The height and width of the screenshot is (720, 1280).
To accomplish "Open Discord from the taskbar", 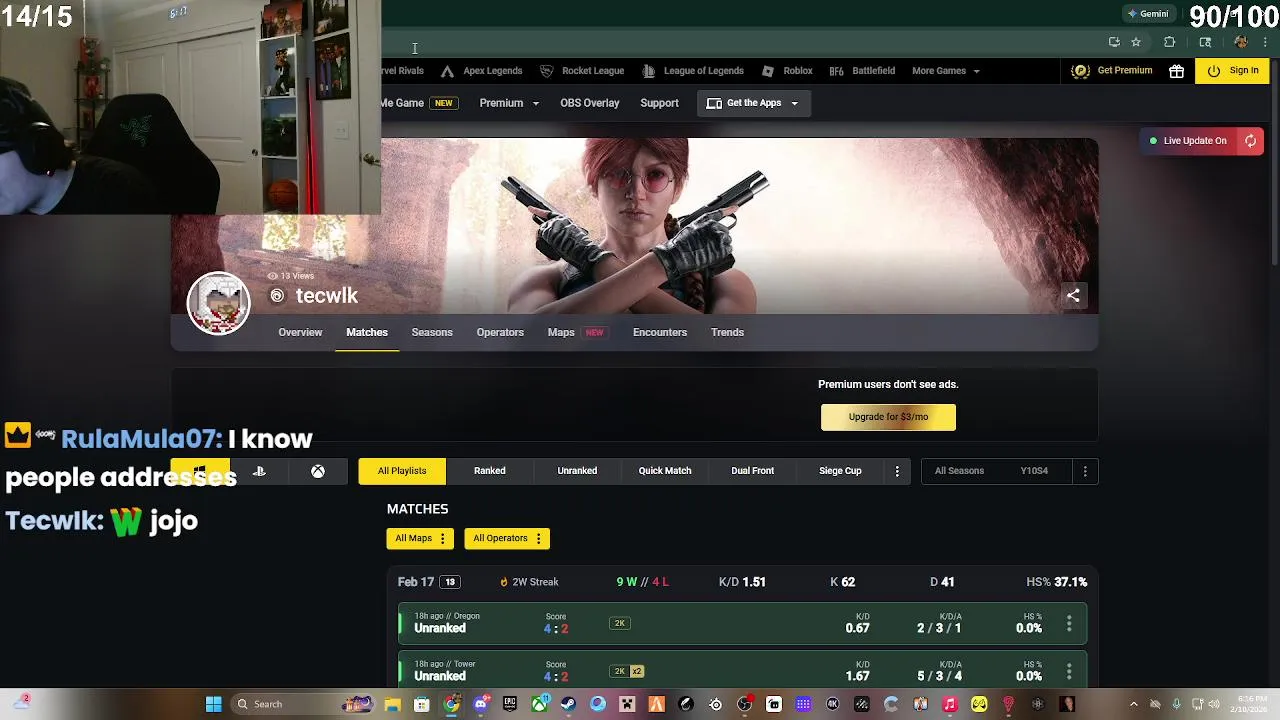I will click(x=481, y=704).
